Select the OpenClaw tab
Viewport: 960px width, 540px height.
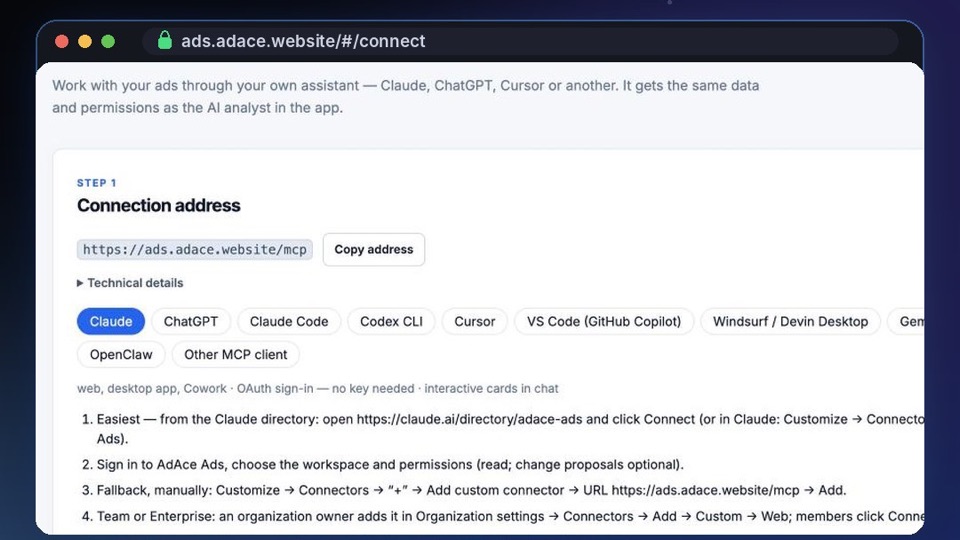click(x=121, y=354)
